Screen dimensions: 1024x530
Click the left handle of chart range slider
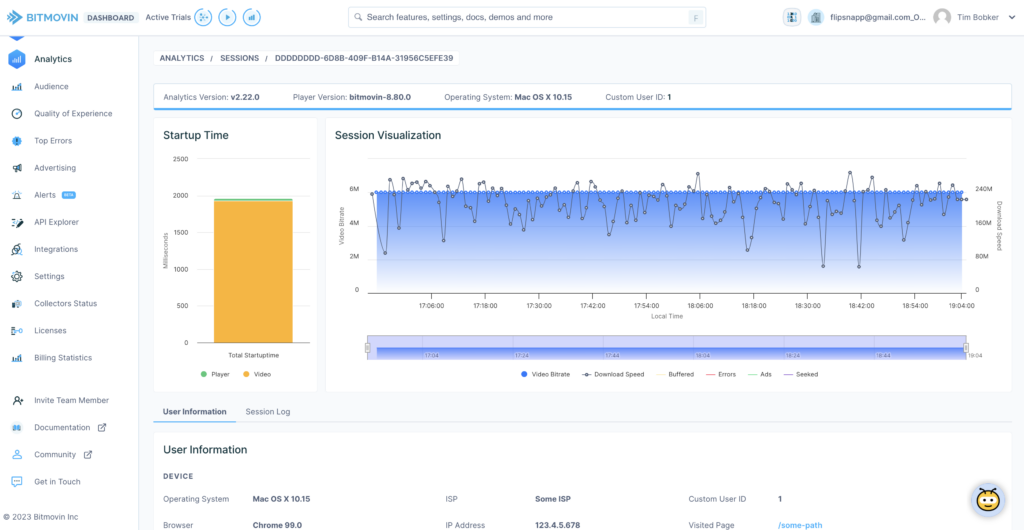coord(368,349)
